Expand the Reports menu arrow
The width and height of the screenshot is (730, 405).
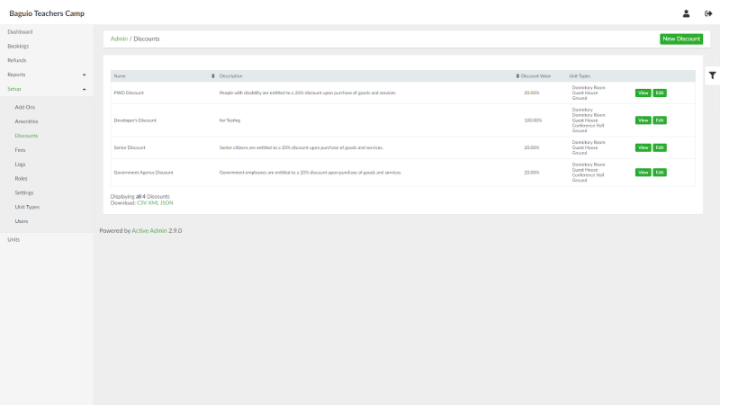pos(84,75)
